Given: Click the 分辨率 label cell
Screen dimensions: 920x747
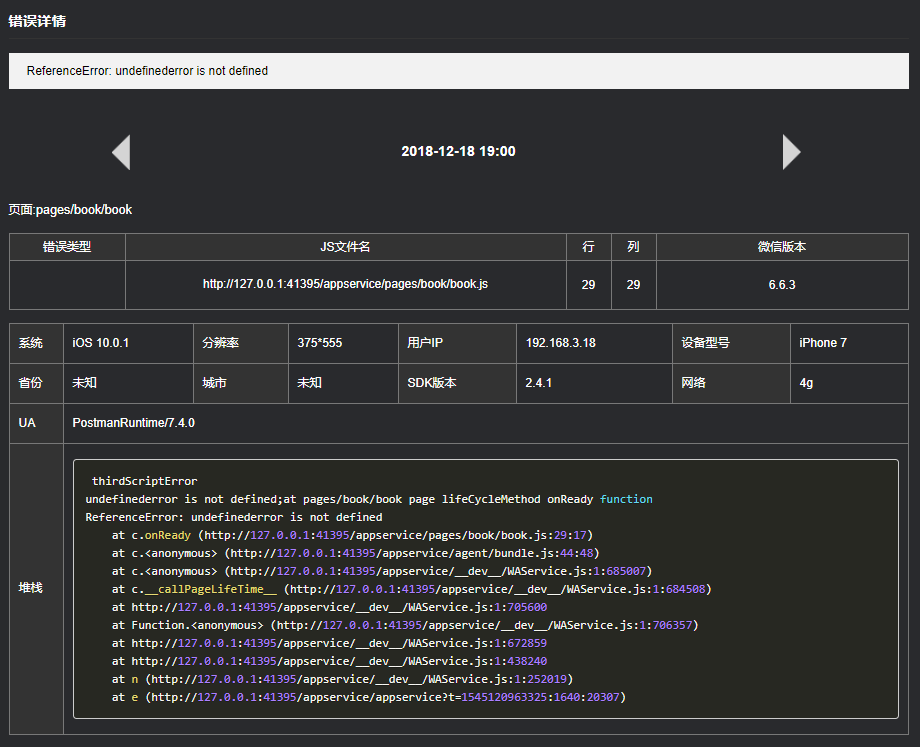Looking at the screenshot, I should pyautogui.click(x=241, y=343).
